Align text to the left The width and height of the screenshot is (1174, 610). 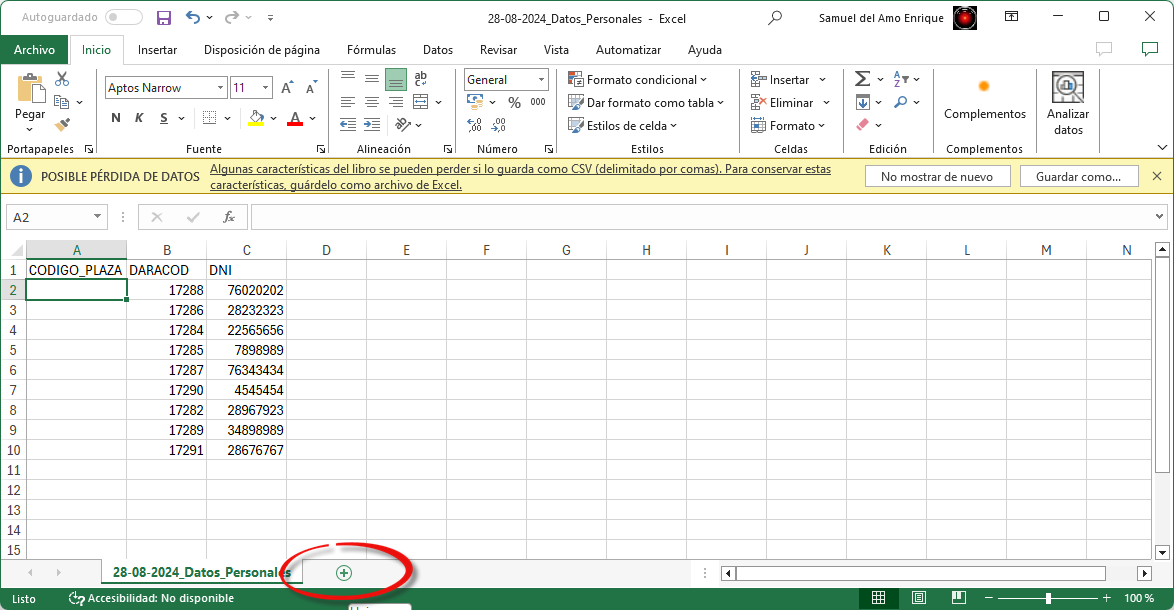click(x=348, y=102)
